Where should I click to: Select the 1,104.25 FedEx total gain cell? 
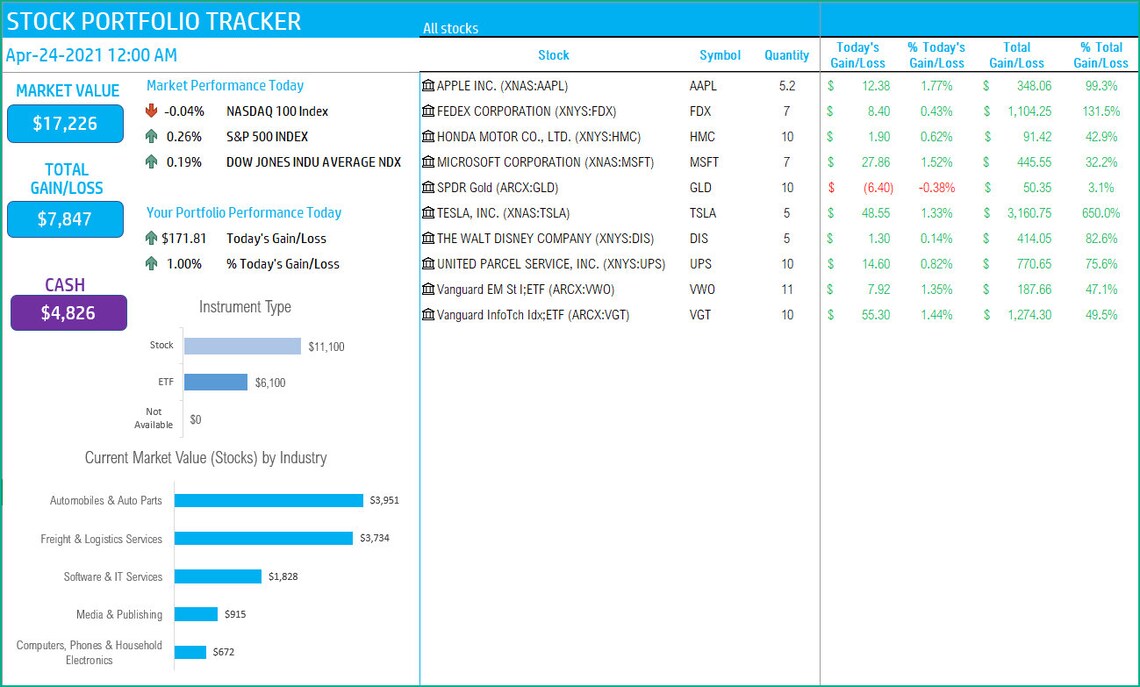coord(1029,111)
